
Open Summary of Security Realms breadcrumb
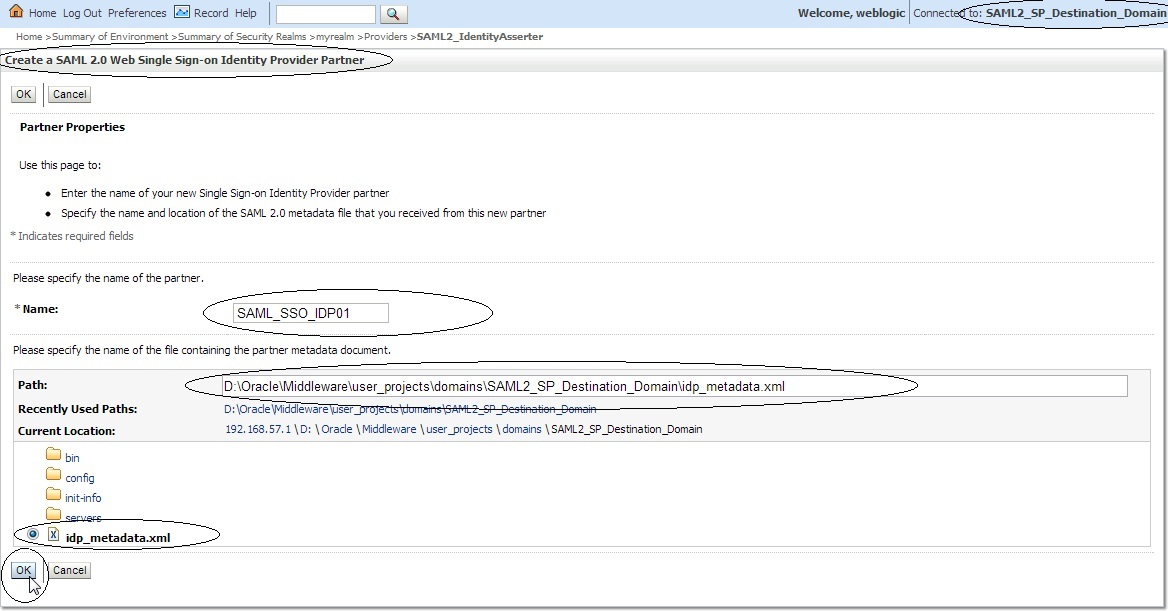coord(242,37)
